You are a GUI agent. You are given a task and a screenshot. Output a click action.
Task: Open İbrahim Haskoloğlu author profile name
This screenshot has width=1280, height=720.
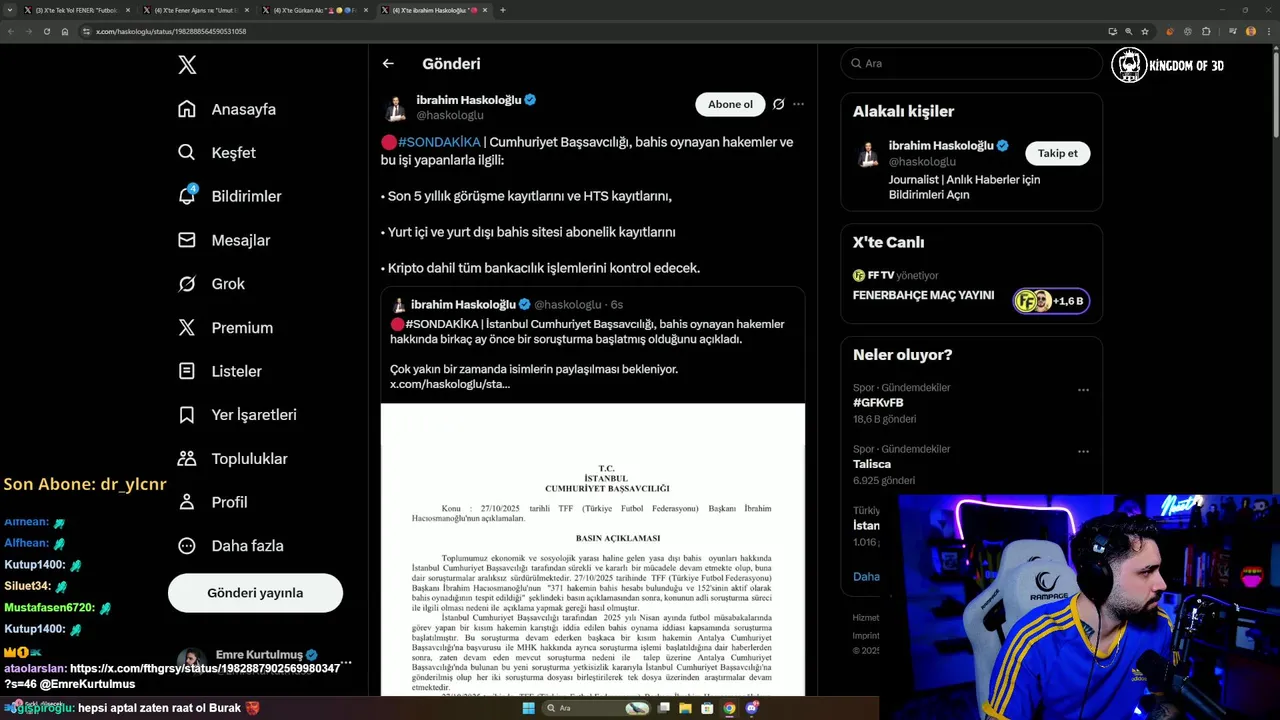pyautogui.click(x=469, y=99)
